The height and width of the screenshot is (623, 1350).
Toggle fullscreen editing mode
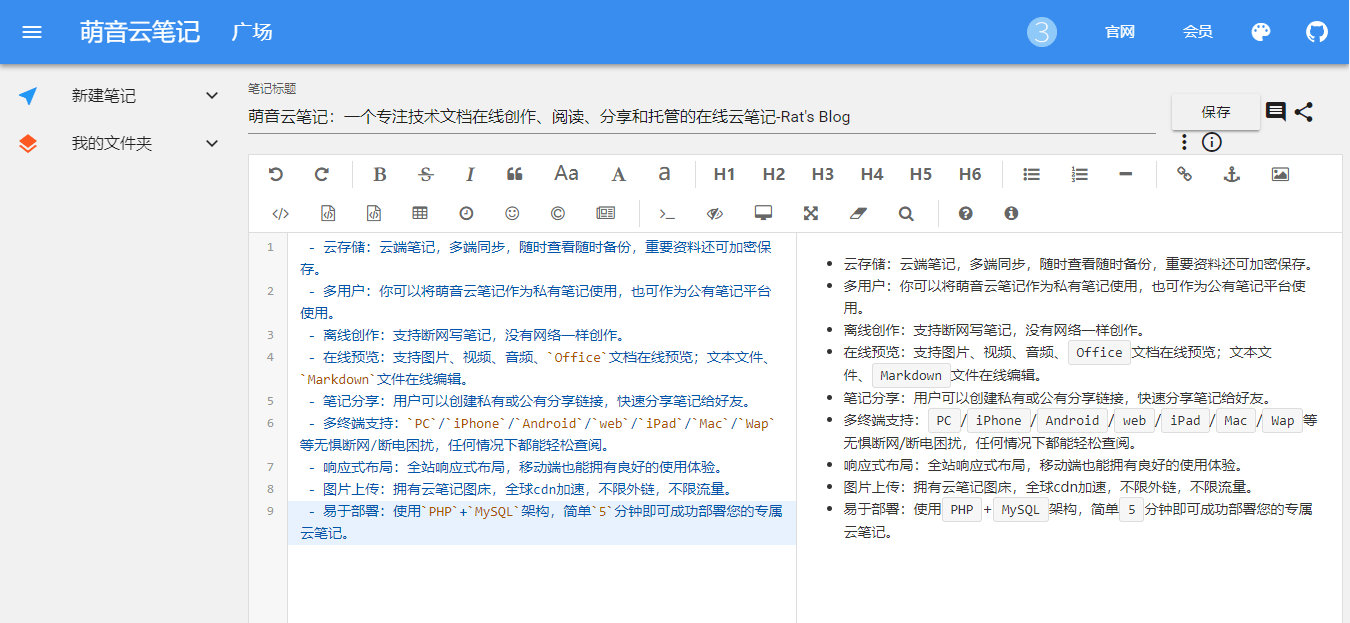(x=811, y=213)
